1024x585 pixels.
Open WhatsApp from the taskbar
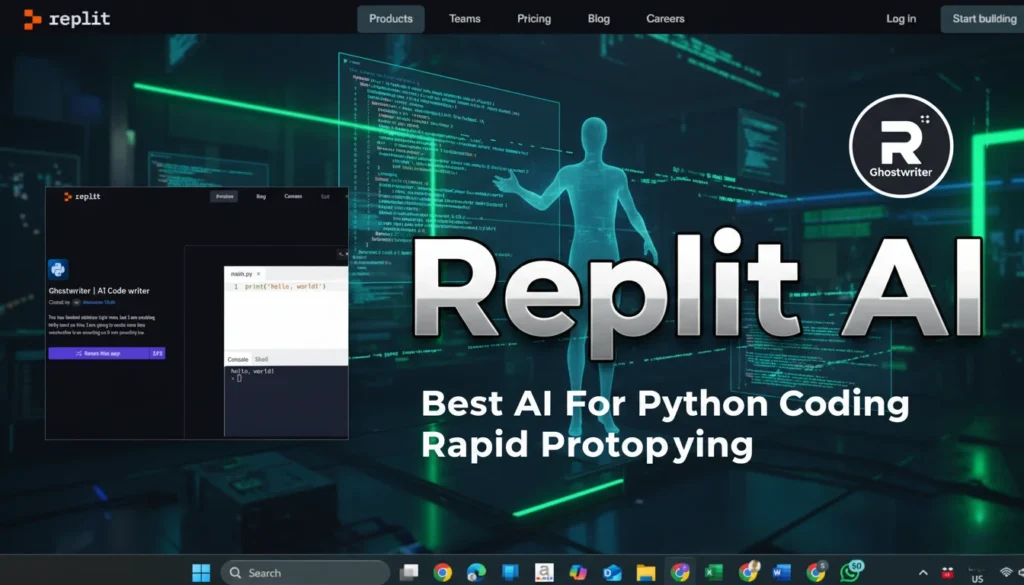[850, 572]
